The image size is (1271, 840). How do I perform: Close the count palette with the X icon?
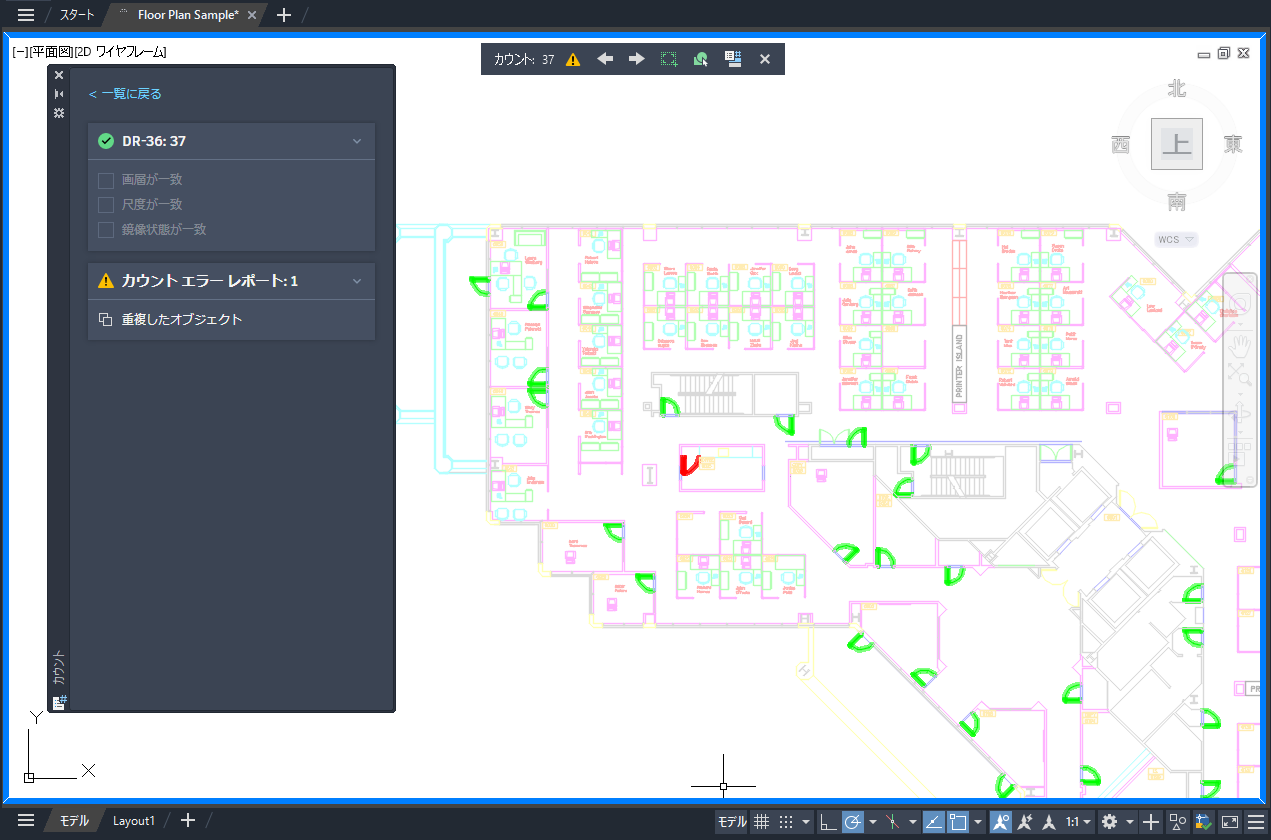tap(59, 75)
